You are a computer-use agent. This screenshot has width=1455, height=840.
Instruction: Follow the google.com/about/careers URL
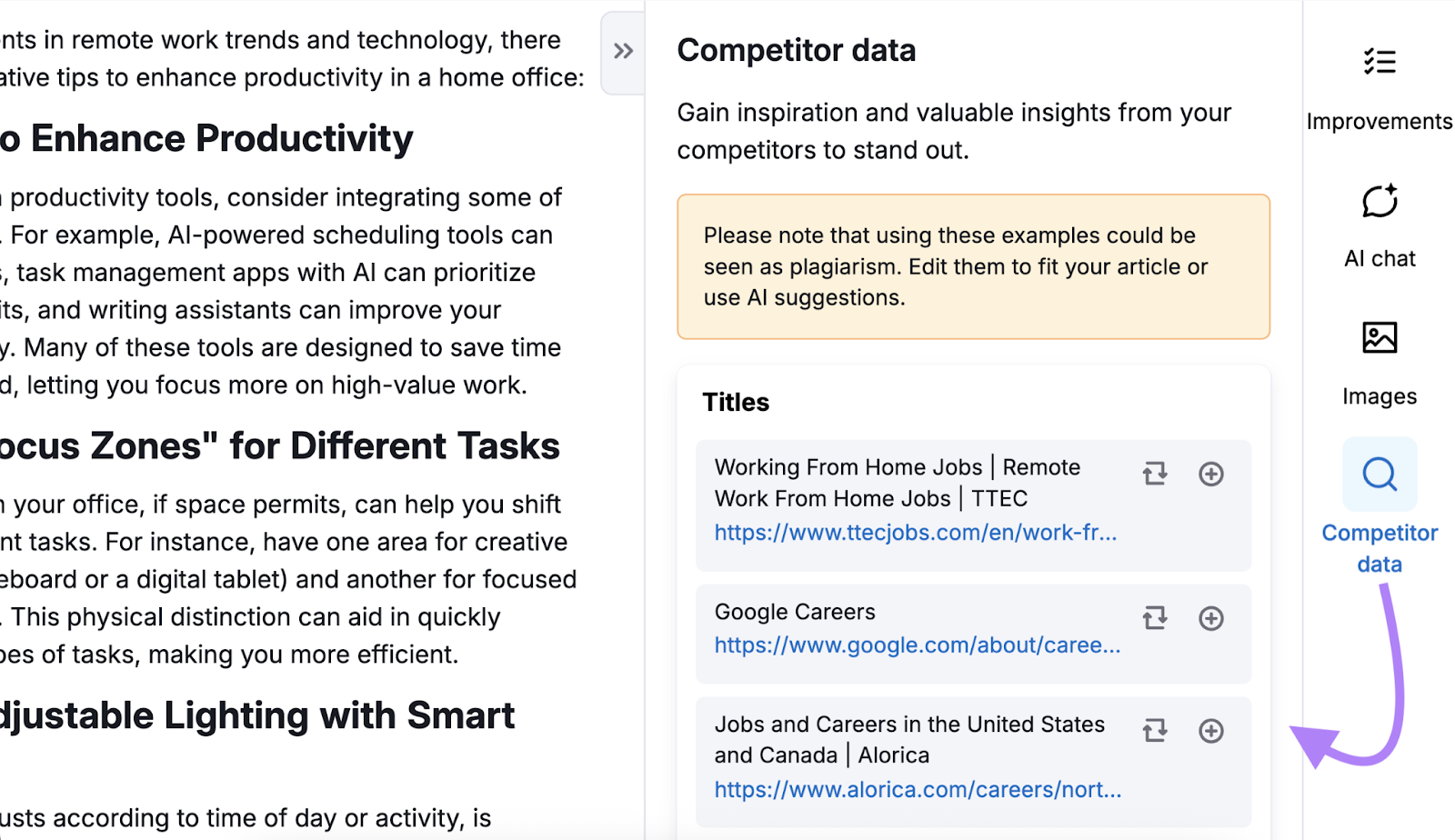(915, 645)
